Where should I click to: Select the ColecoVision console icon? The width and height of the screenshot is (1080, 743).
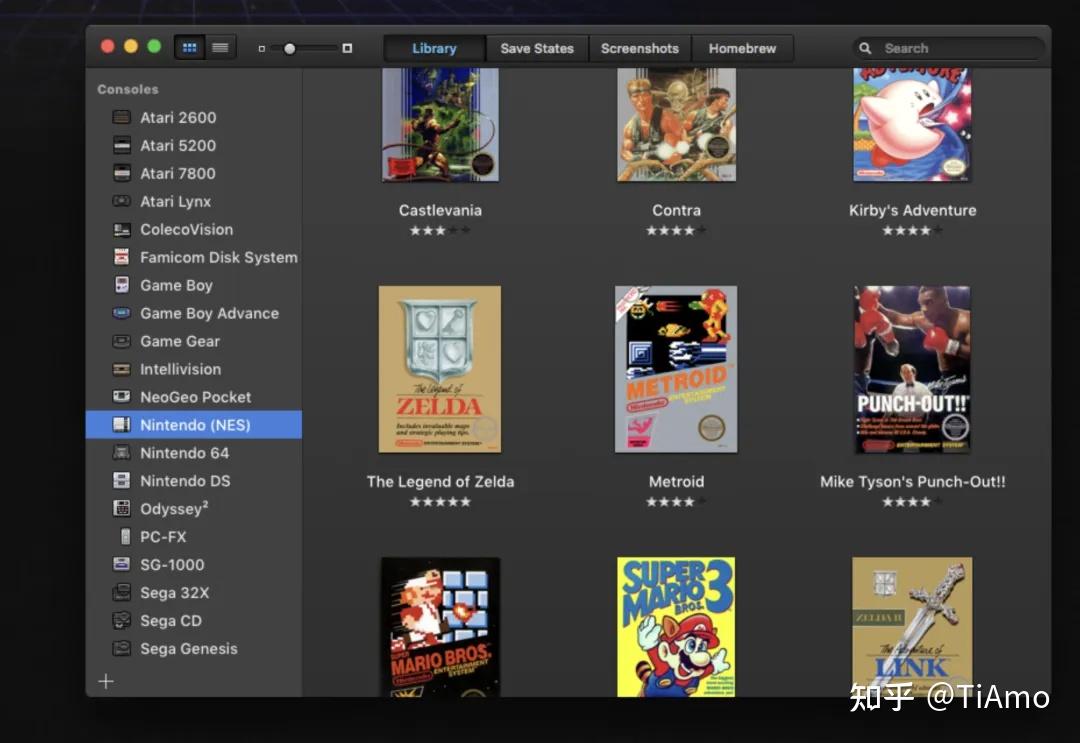(x=121, y=229)
